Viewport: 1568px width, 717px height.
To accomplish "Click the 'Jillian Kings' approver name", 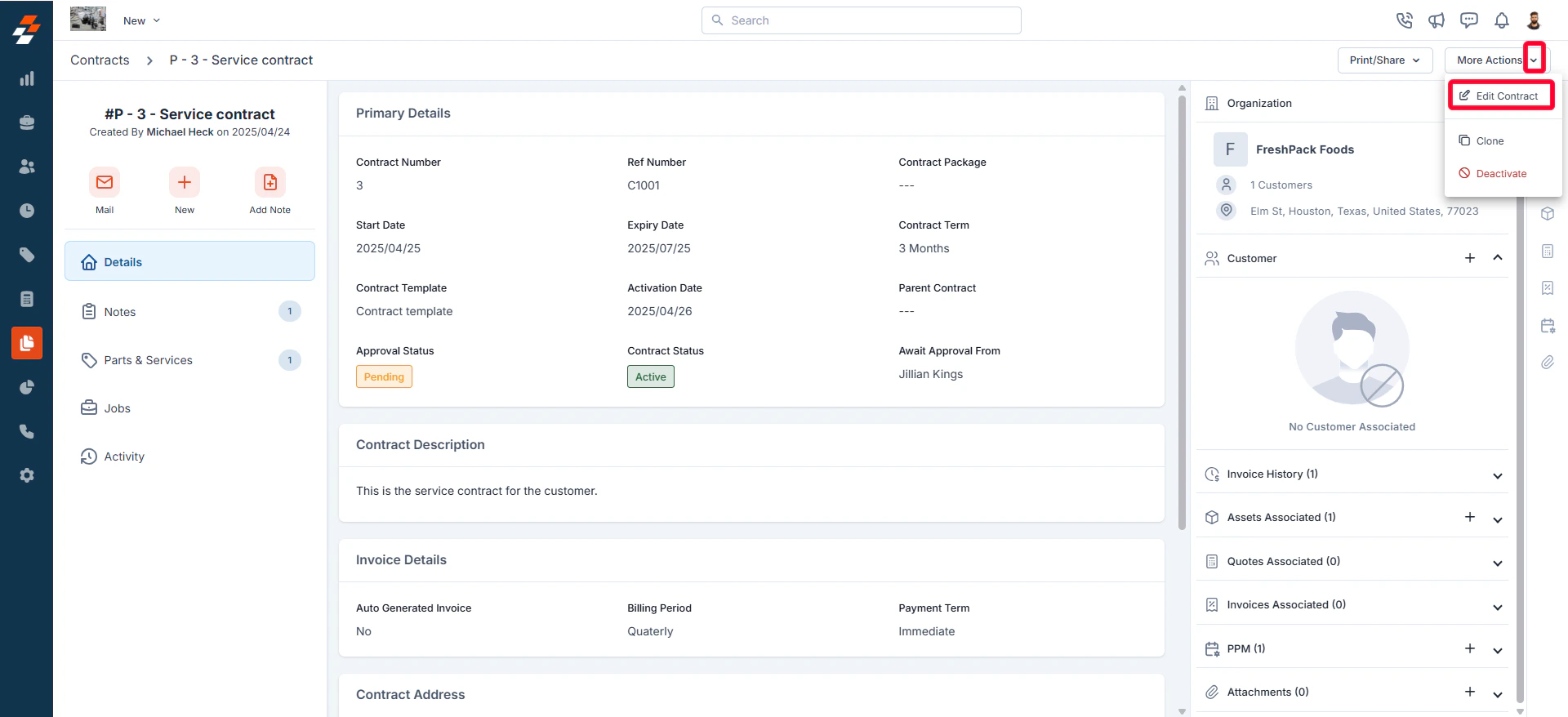I will 931,374.
